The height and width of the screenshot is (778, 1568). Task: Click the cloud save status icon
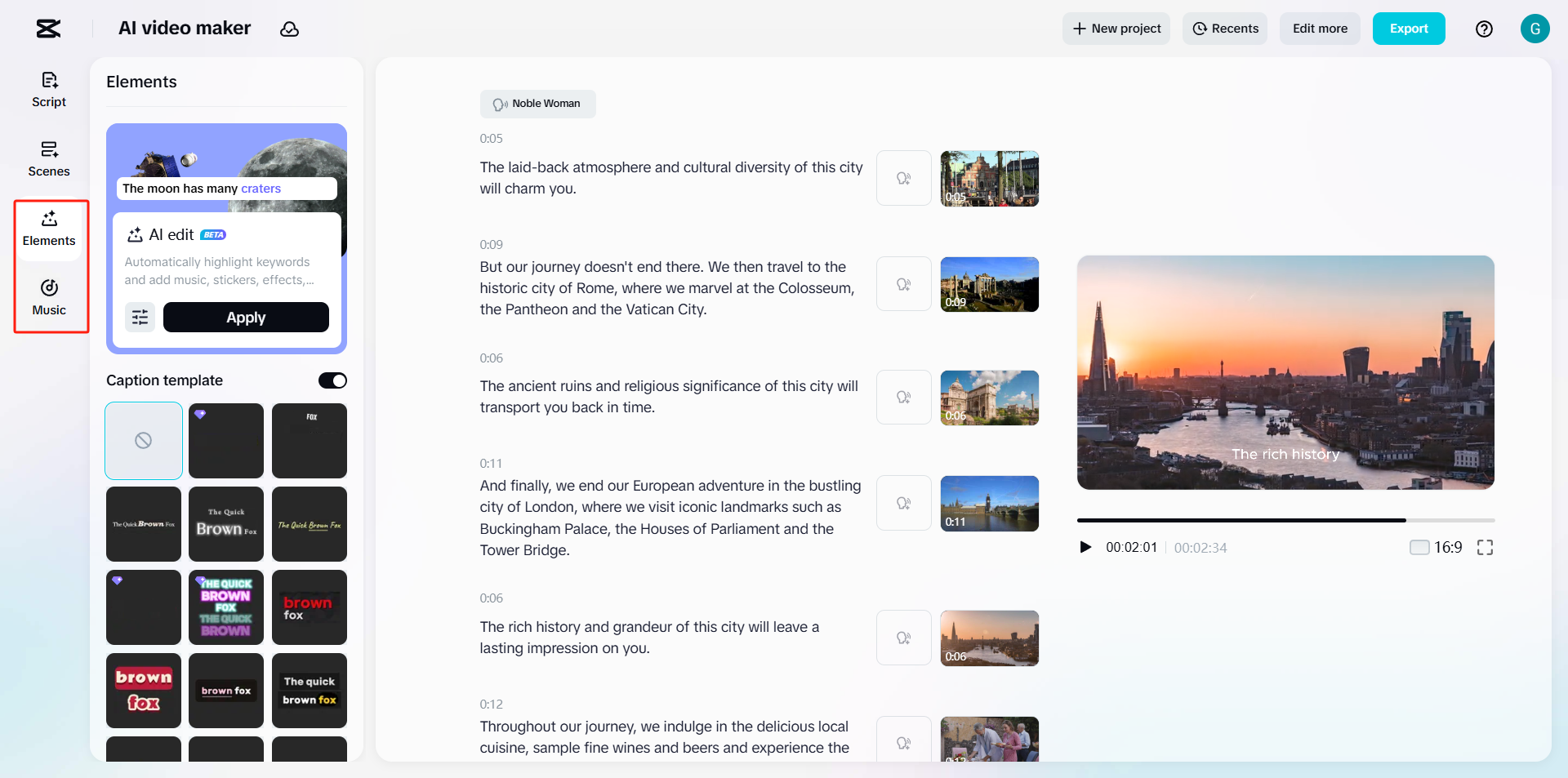pyautogui.click(x=289, y=29)
